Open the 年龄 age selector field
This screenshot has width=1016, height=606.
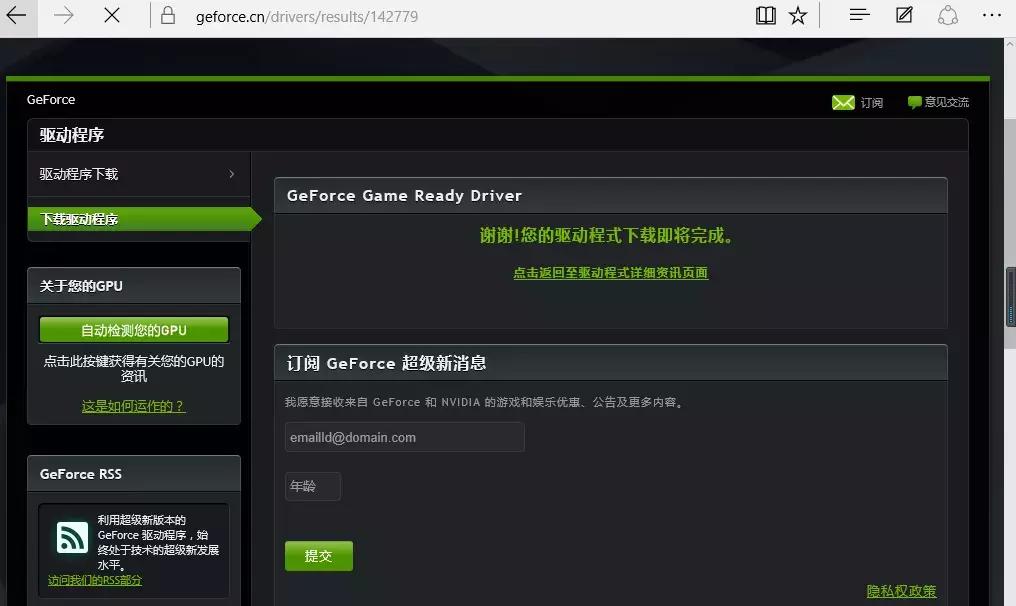(x=312, y=486)
